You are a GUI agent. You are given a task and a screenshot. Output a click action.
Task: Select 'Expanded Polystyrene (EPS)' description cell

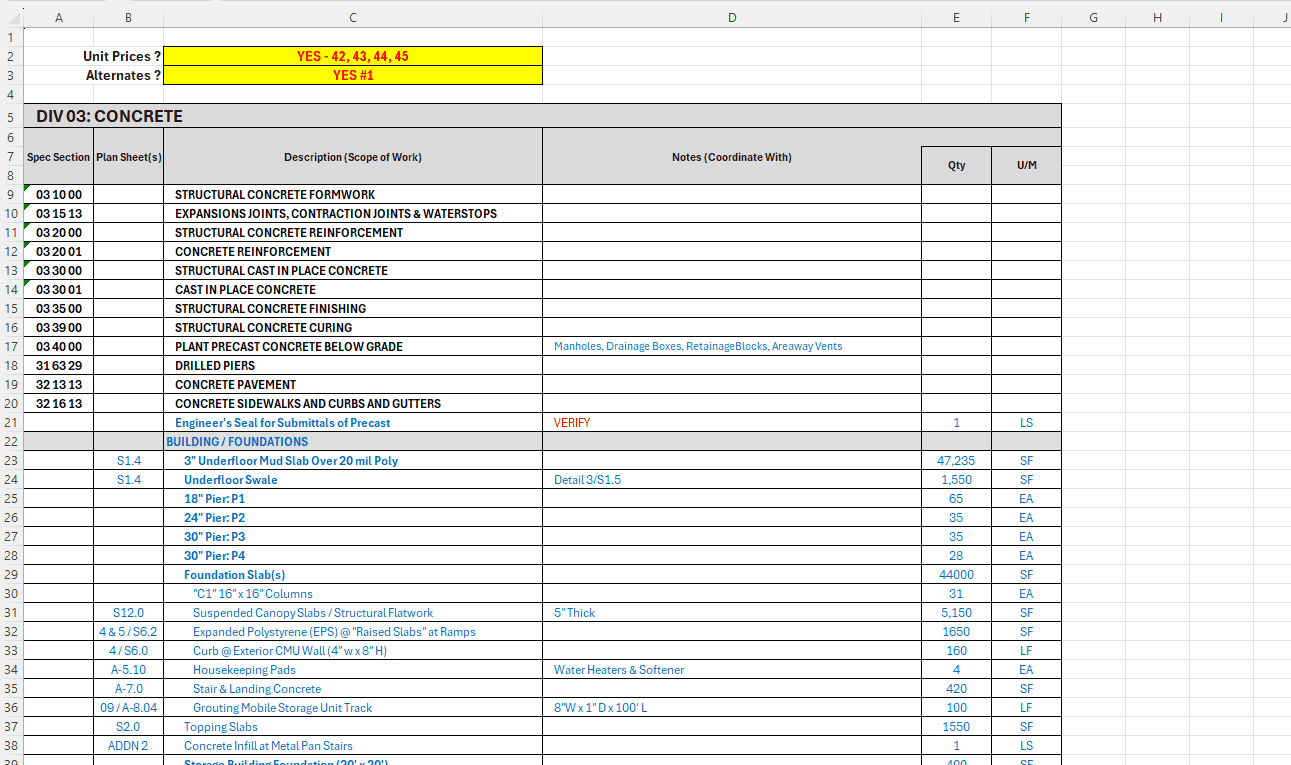[x=353, y=631]
